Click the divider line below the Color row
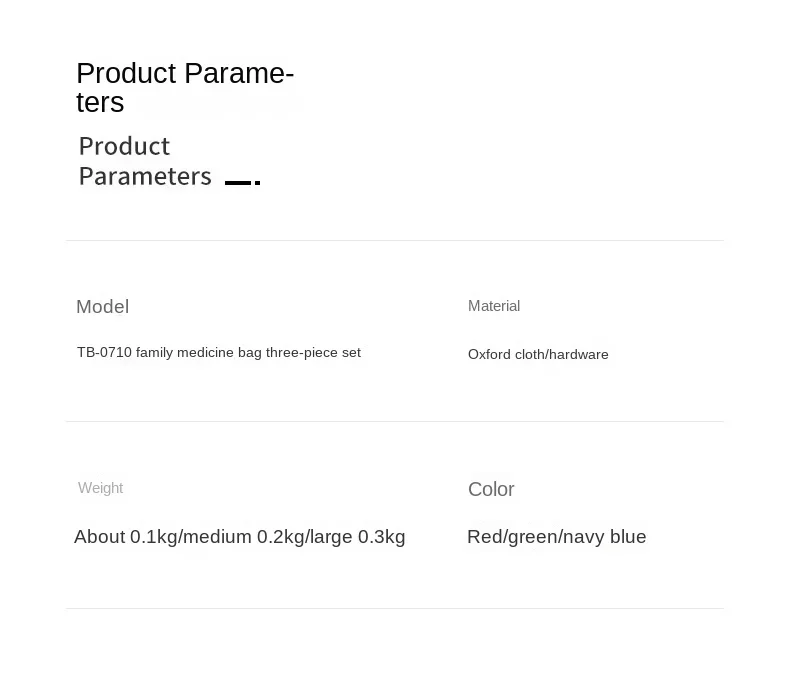The height and width of the screenshot is (675, 790). pos(395,608)
